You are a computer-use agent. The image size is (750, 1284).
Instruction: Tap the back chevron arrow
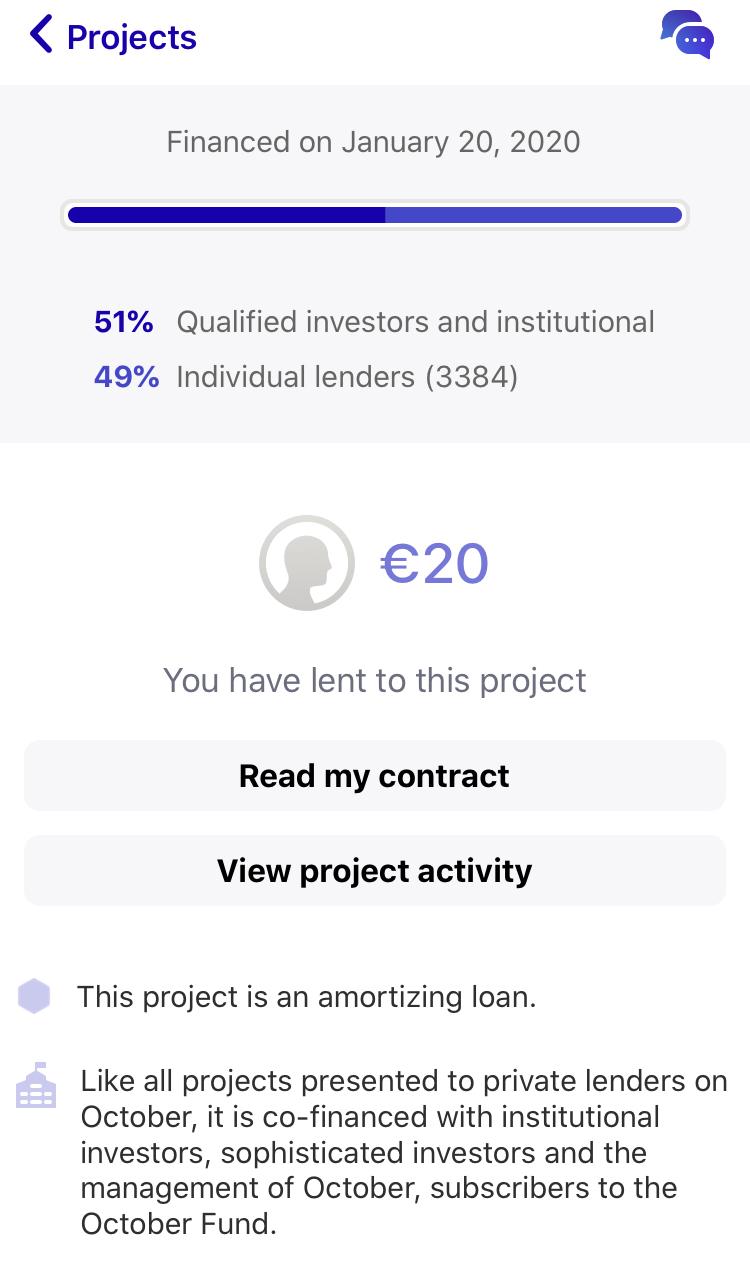[41, 36]
